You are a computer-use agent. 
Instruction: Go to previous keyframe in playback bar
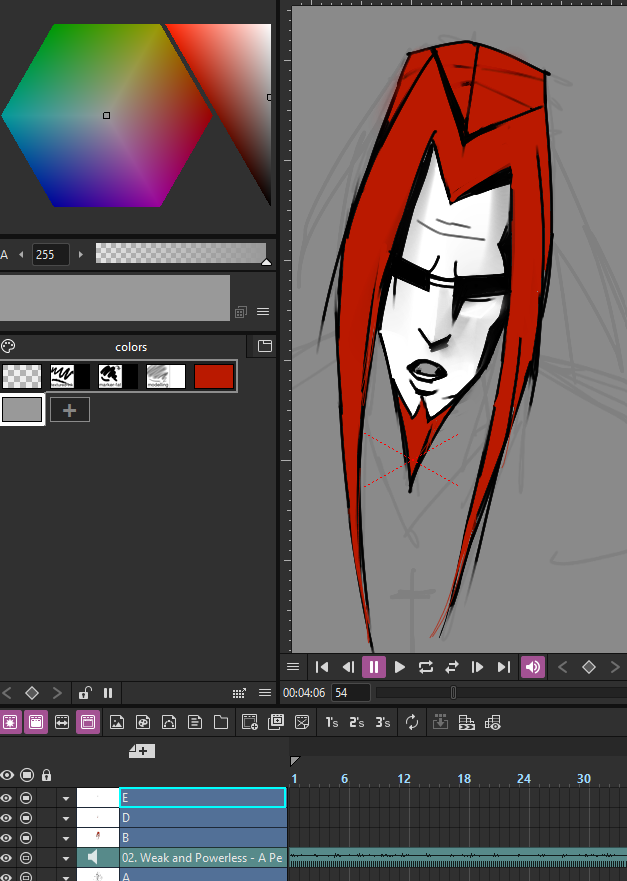pyautogui.click(x=562, y=667)
